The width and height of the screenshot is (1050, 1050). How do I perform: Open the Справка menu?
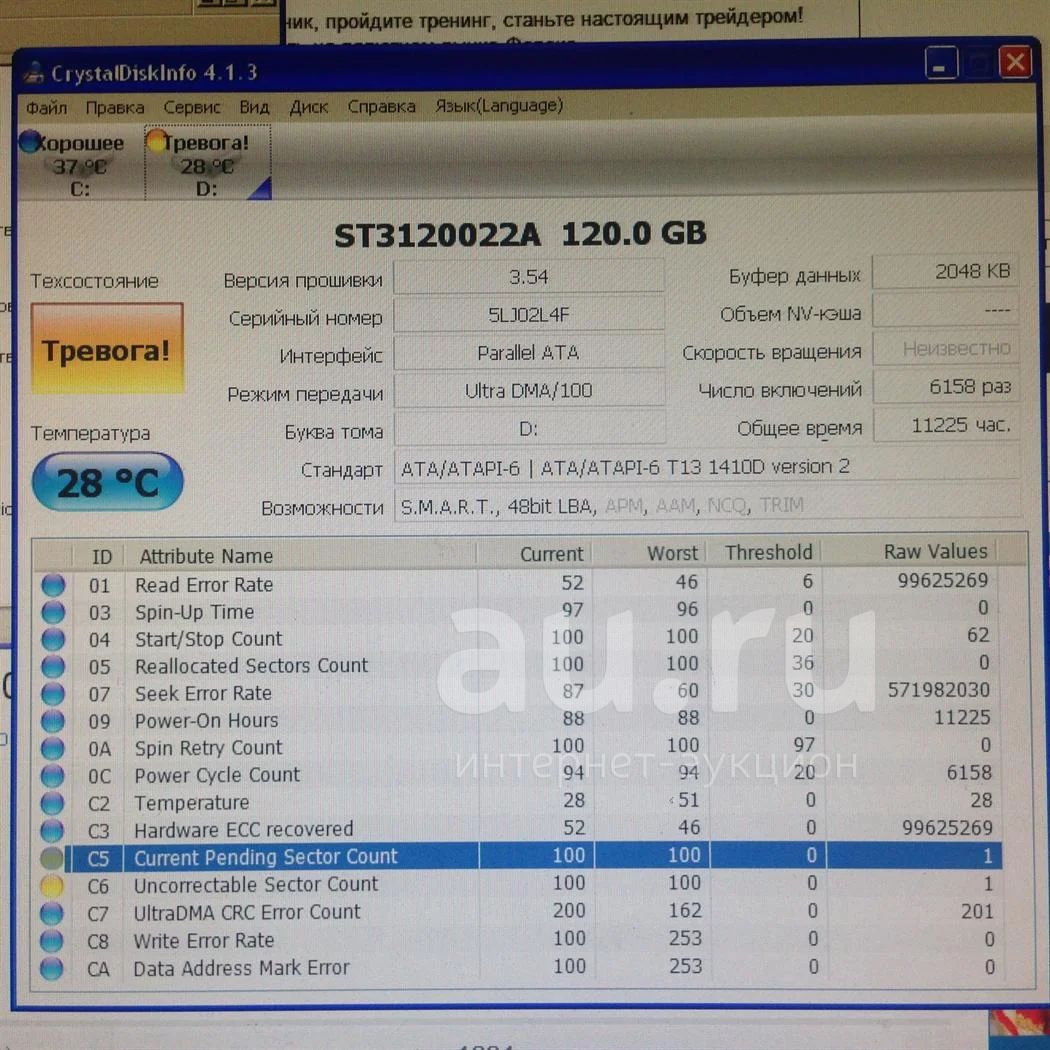click(x=382, y=106)
